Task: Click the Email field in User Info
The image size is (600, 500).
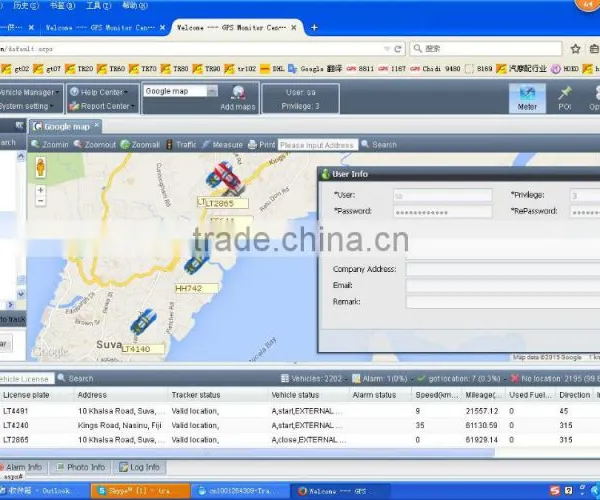Action: pyautogui.click(x=503, y=286)
